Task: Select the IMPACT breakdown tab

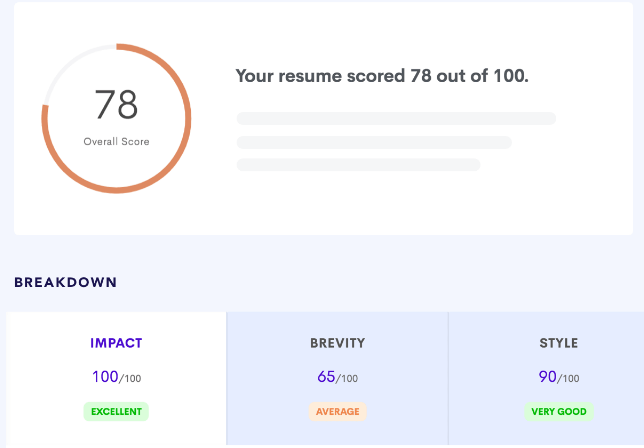Action: (116, 378)
